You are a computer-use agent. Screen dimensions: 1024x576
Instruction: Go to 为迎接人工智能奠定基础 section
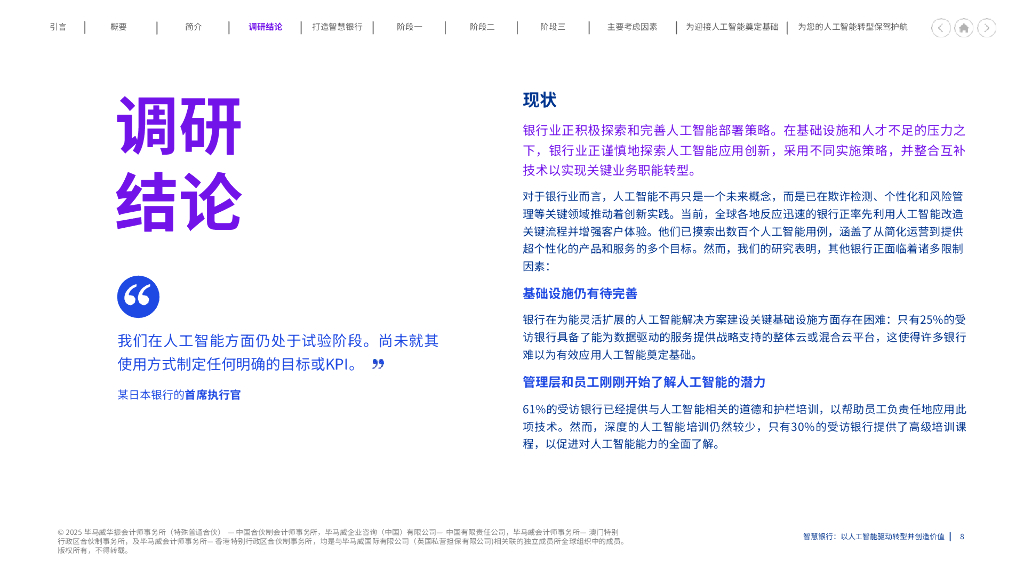(x=734, y=27)
